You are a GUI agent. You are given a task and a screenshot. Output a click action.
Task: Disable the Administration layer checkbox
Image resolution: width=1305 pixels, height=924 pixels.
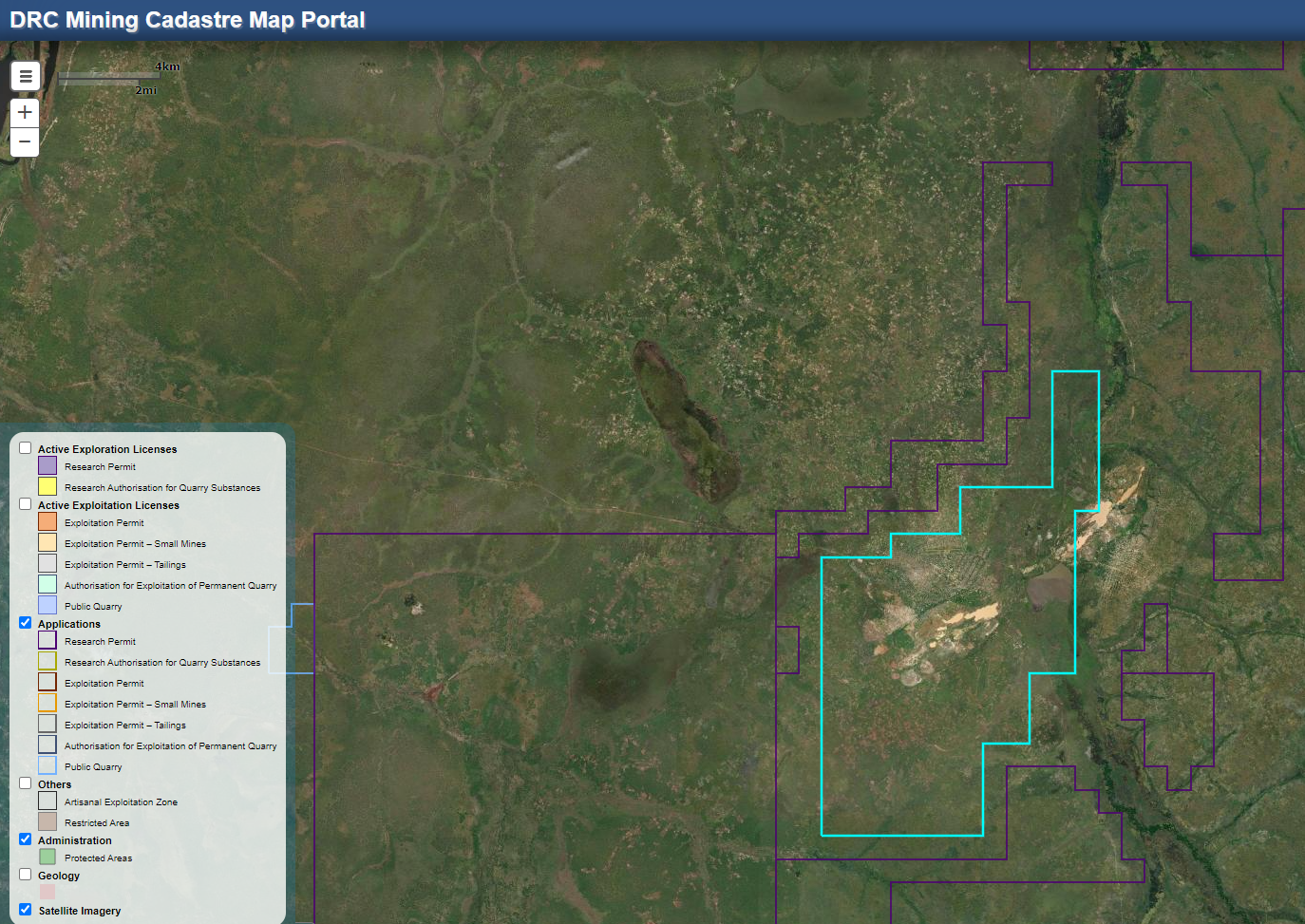coord(26,839)
